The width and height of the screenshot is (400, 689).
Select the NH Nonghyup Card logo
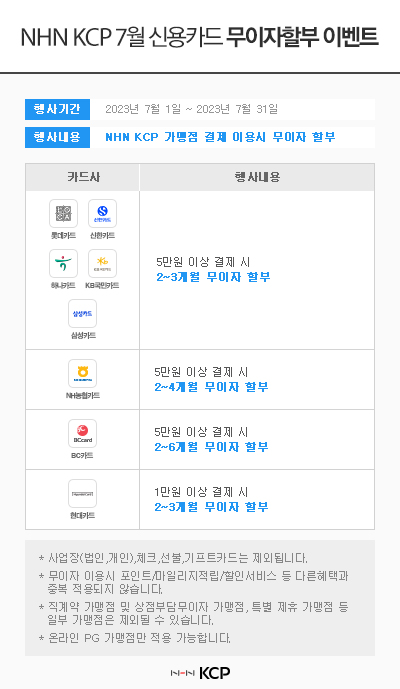(83, 374)
